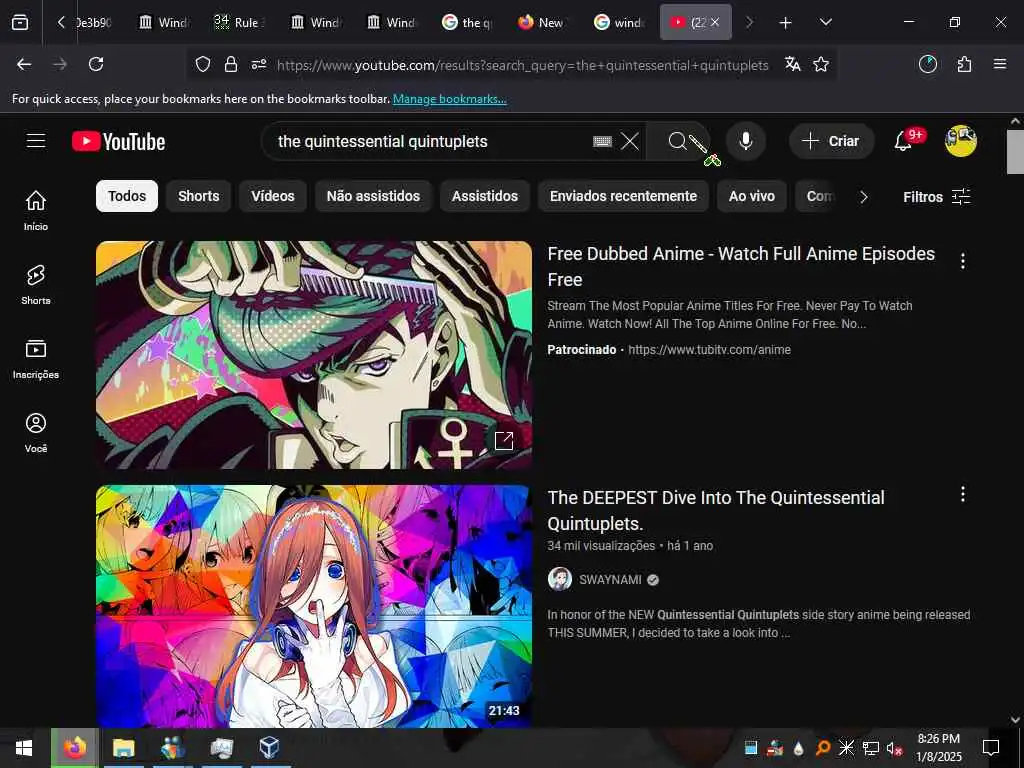The height and width of the screenshot is (768, 1024).
Task: Open the YouTube hamburger guide menu
Action: point(36,141)
